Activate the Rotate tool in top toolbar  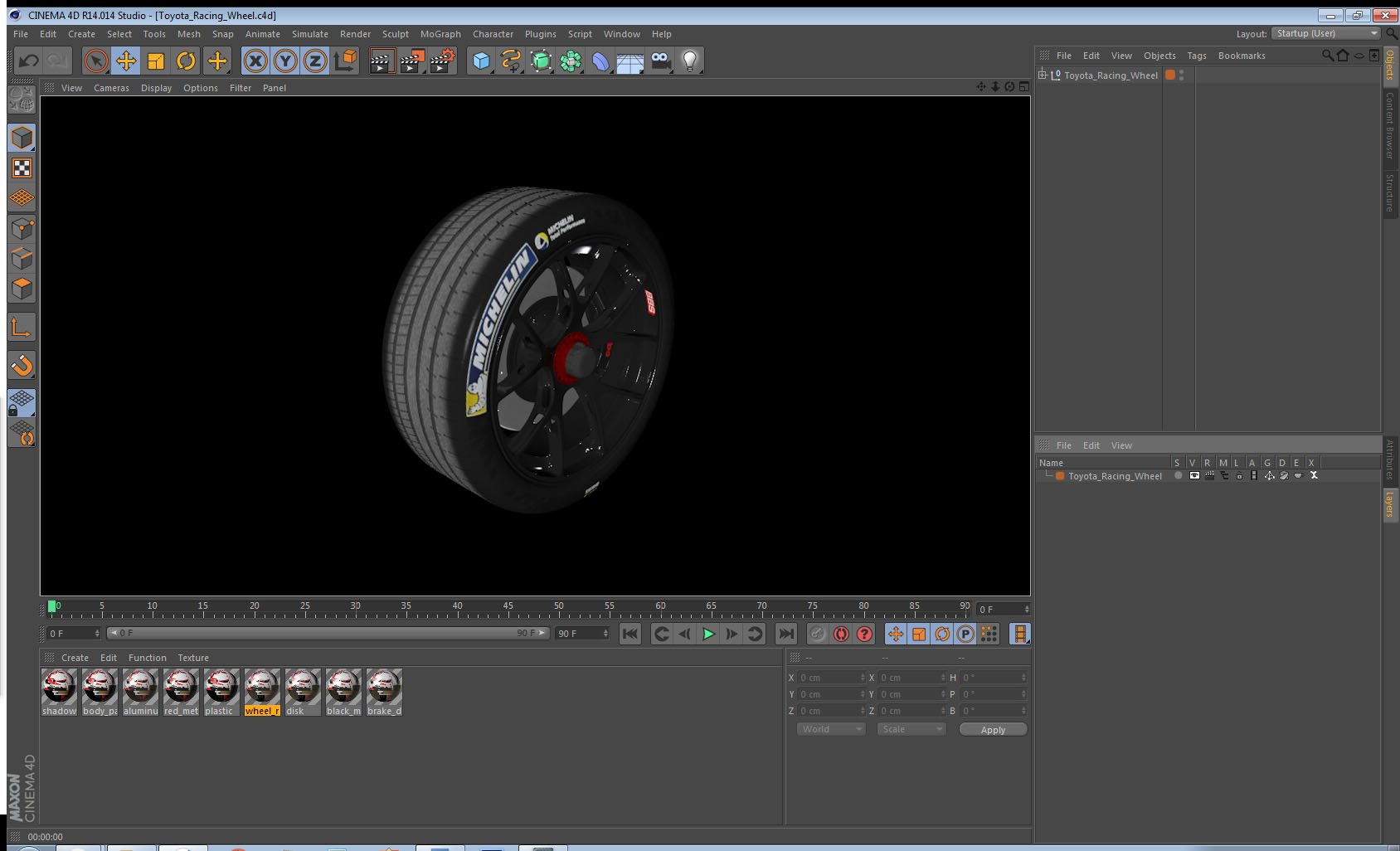click(186, 61)
